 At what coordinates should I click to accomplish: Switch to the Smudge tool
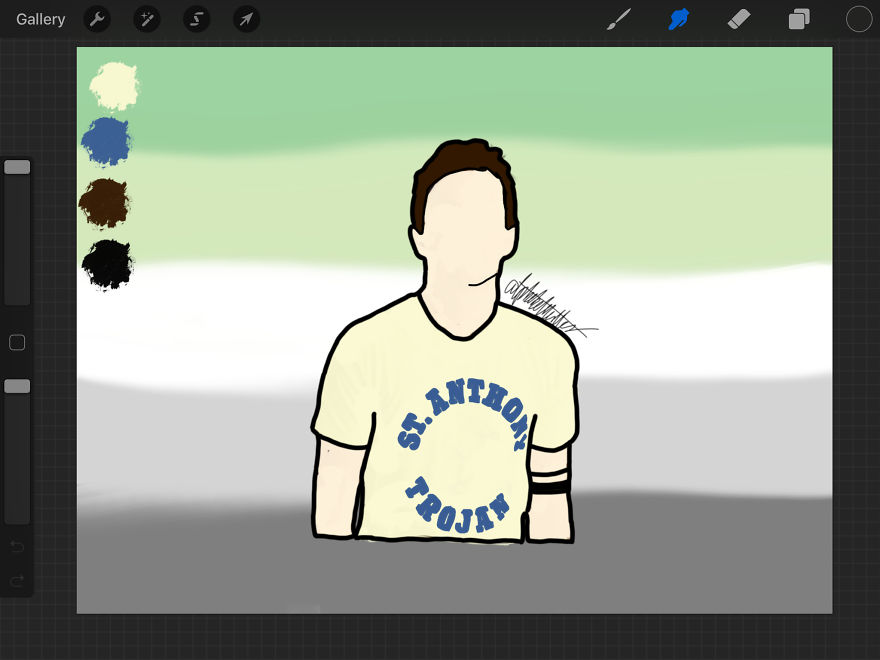678,19
